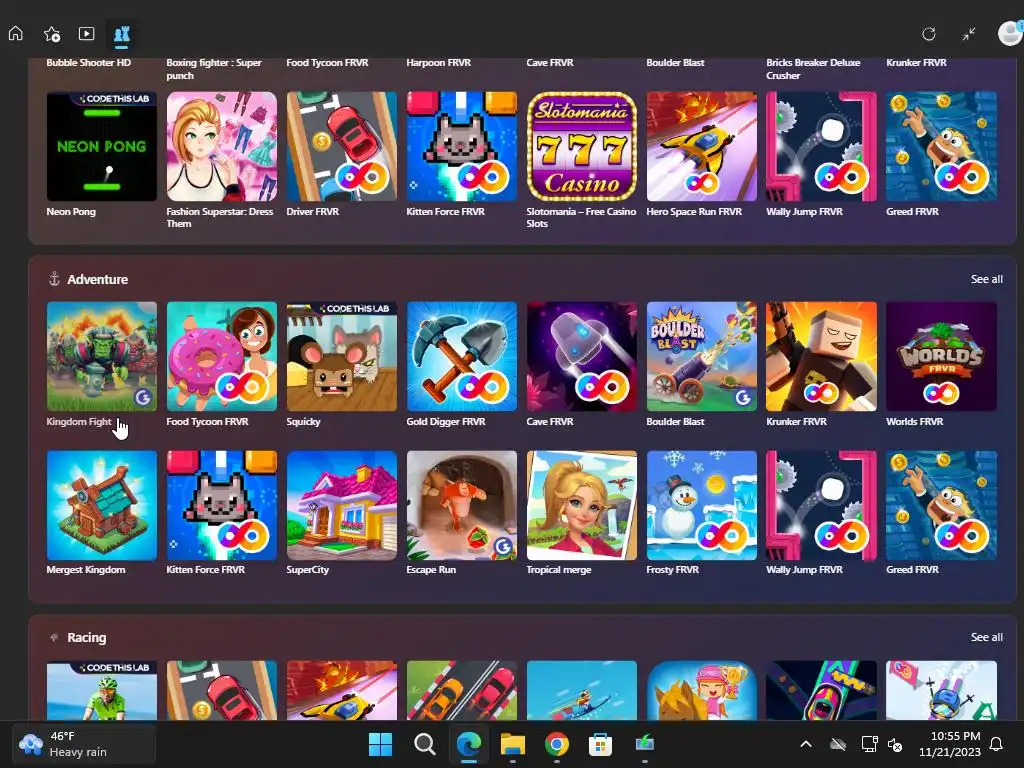Click Bricks Breaker Deluxe Crusher title
This screenshot has height=768, width=1024.
point(813,69)
